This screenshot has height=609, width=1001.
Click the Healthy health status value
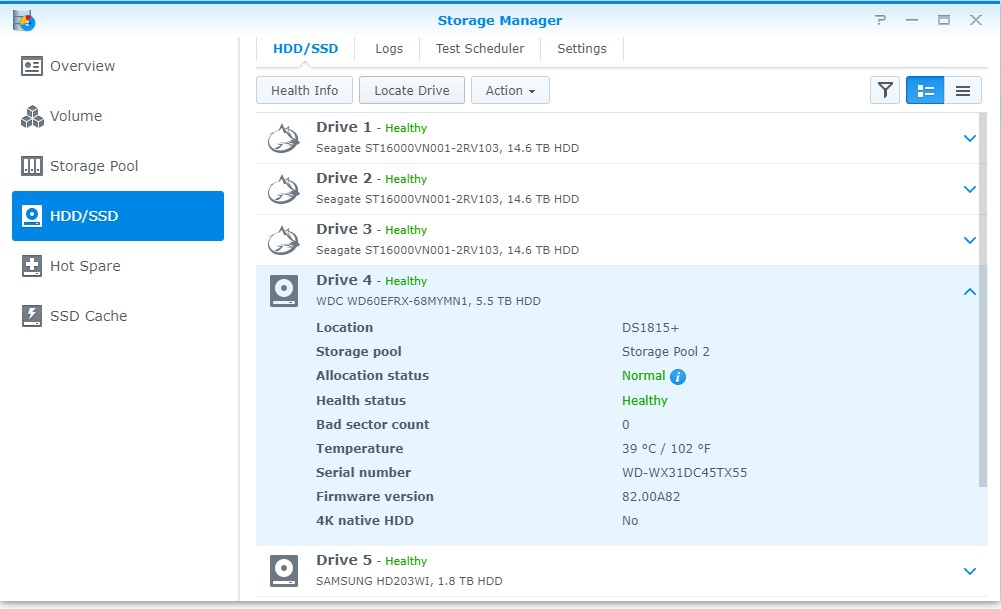tap(645, 401)
